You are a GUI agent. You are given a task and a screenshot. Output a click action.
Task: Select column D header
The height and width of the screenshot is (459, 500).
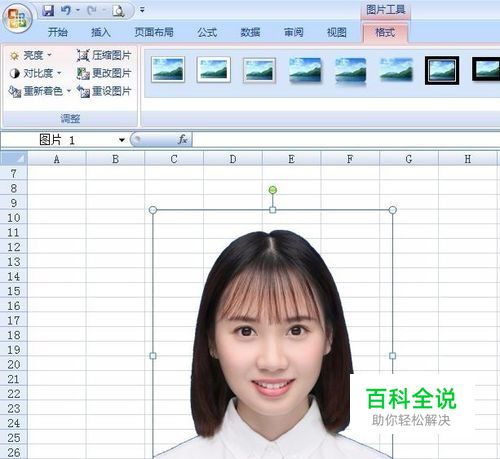[x=233, y=159]
